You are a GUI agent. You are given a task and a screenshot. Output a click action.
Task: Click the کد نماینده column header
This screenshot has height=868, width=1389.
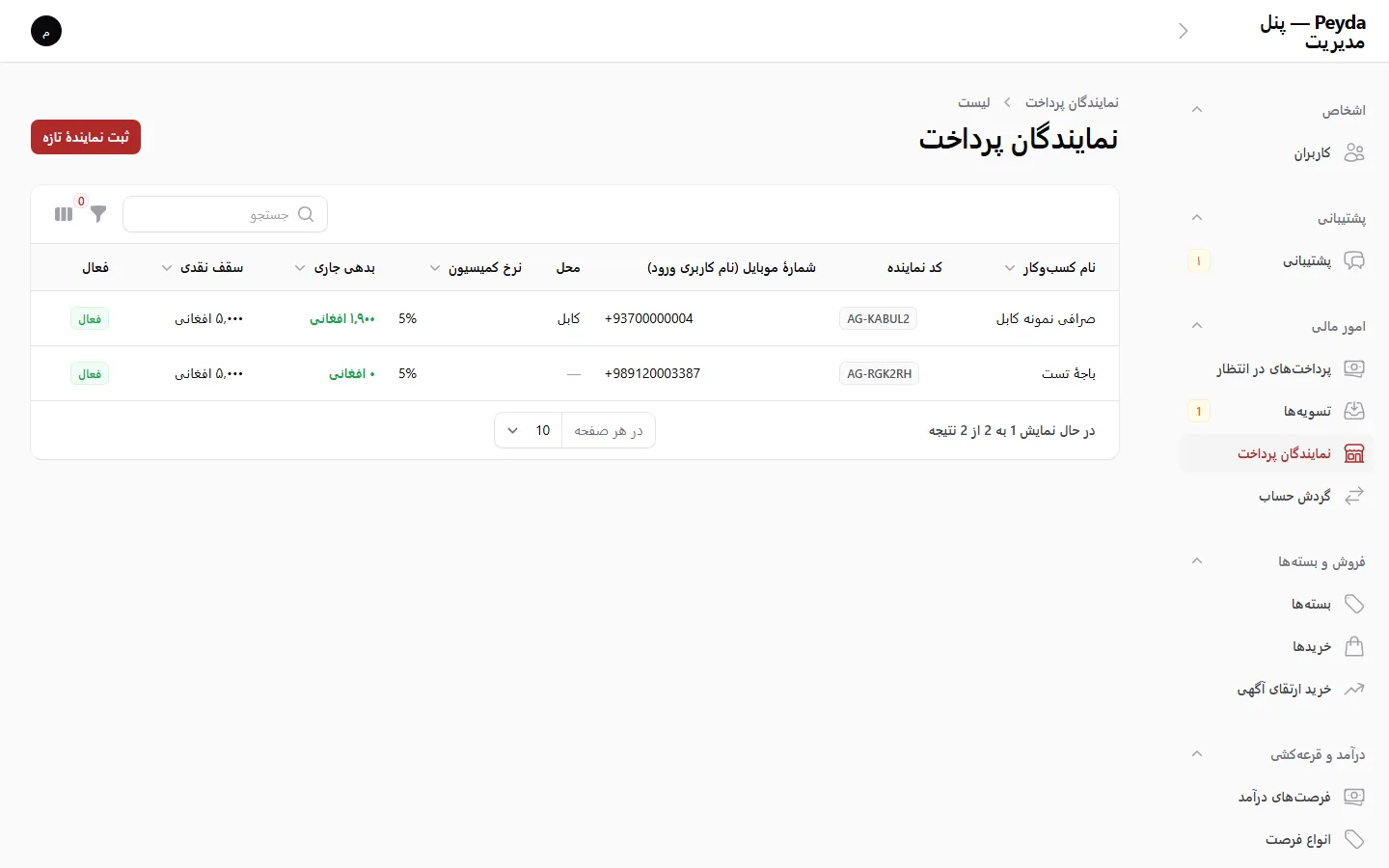pyautogui.click(x=914, y=268)
